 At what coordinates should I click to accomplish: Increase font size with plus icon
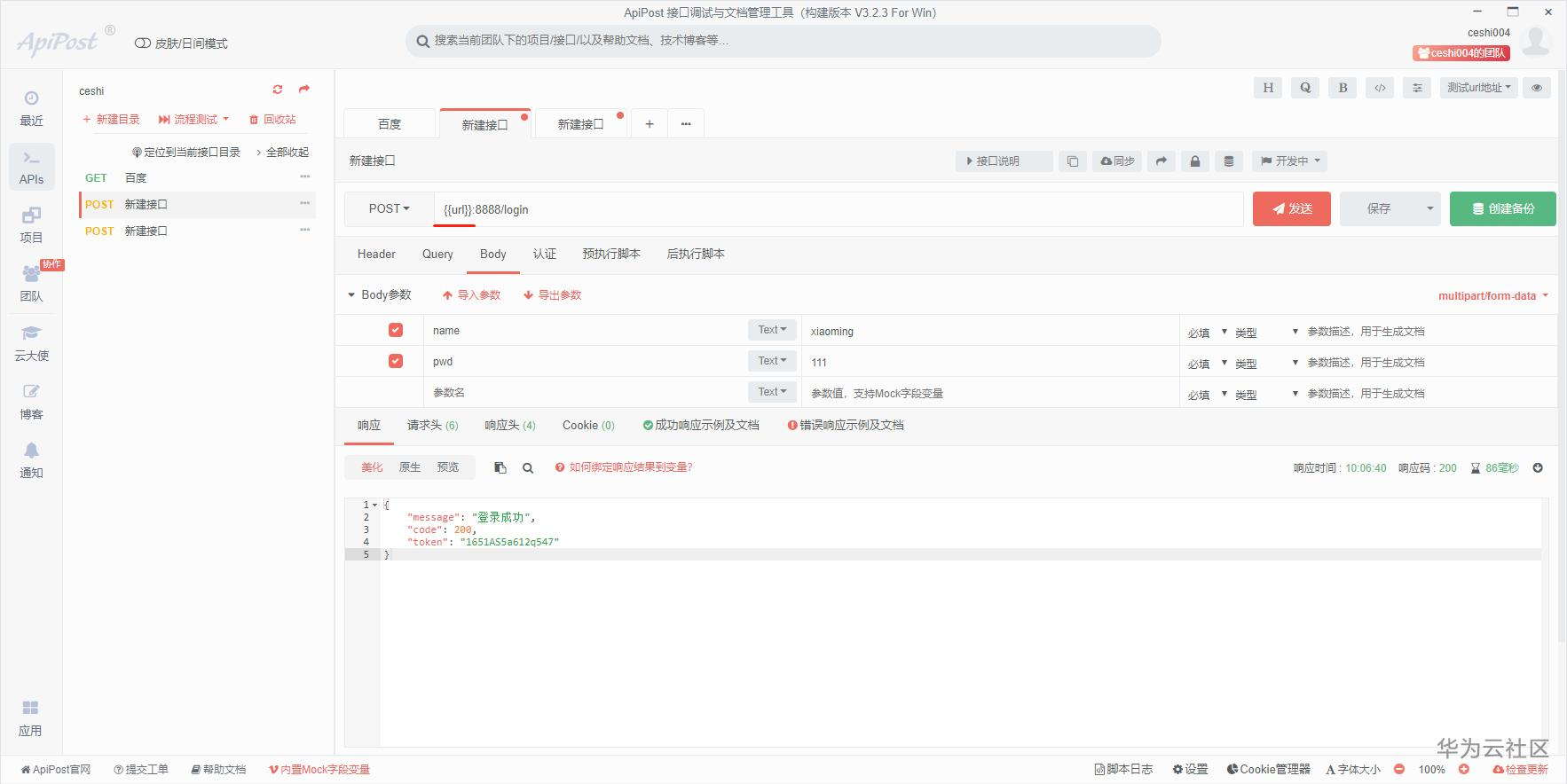pyautogui.click(x=1464, y=770)
